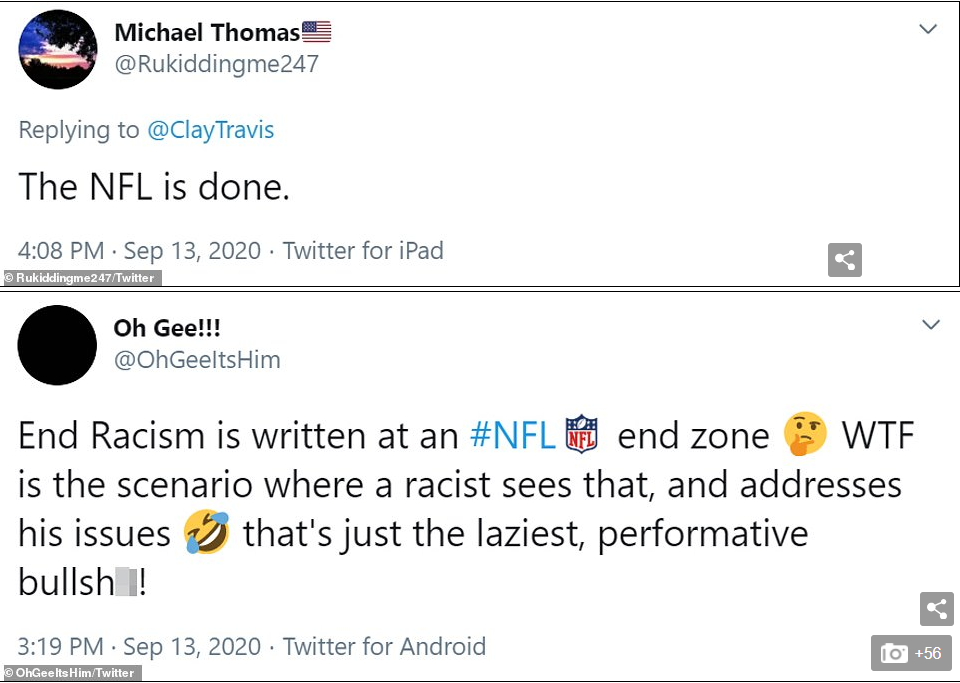This screenshot has width=960, height=683.
Task: Expand Michael Thomas tweet options chevron
Action: (930, 29)
